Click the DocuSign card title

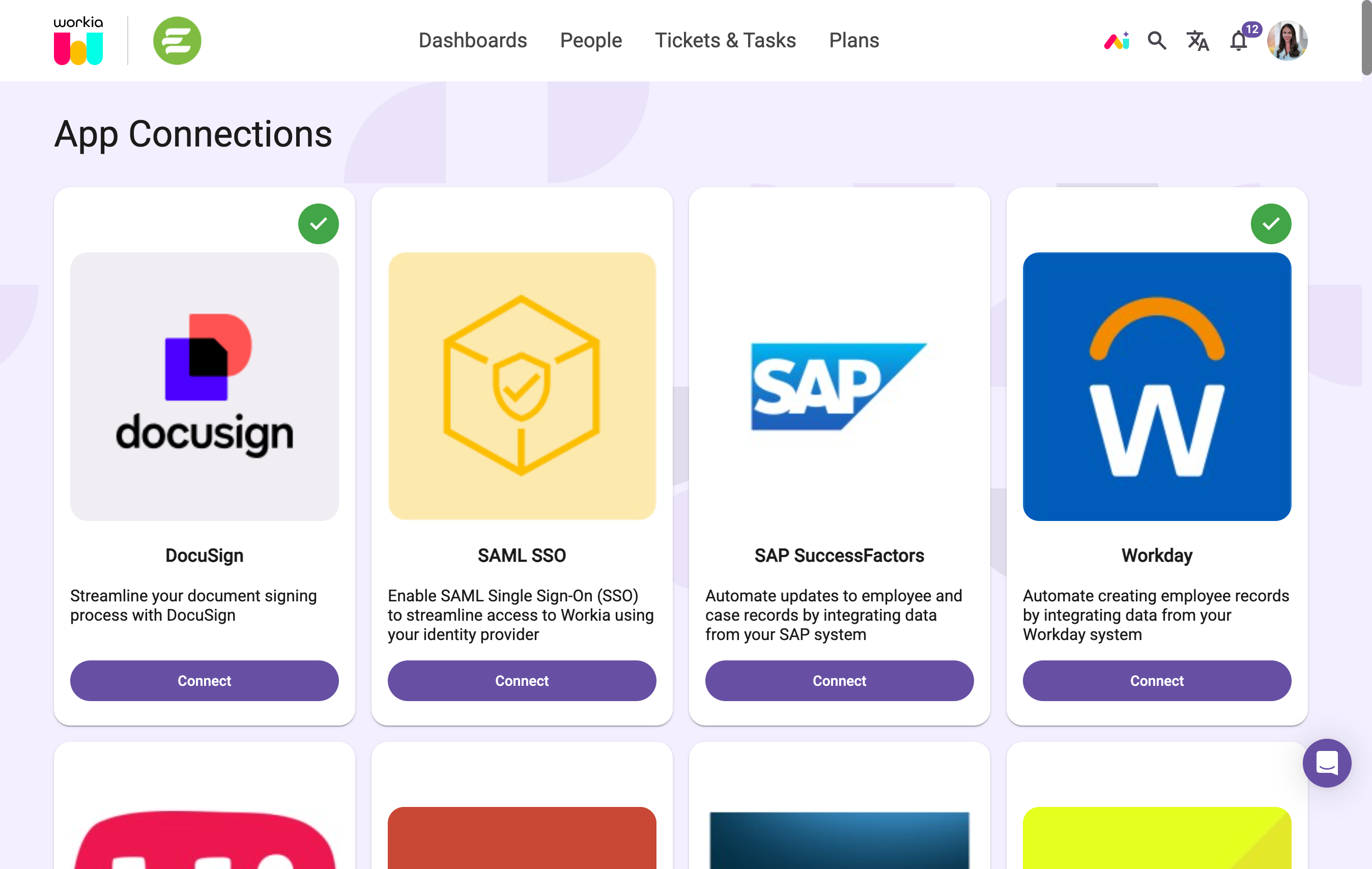click(205, 555)
